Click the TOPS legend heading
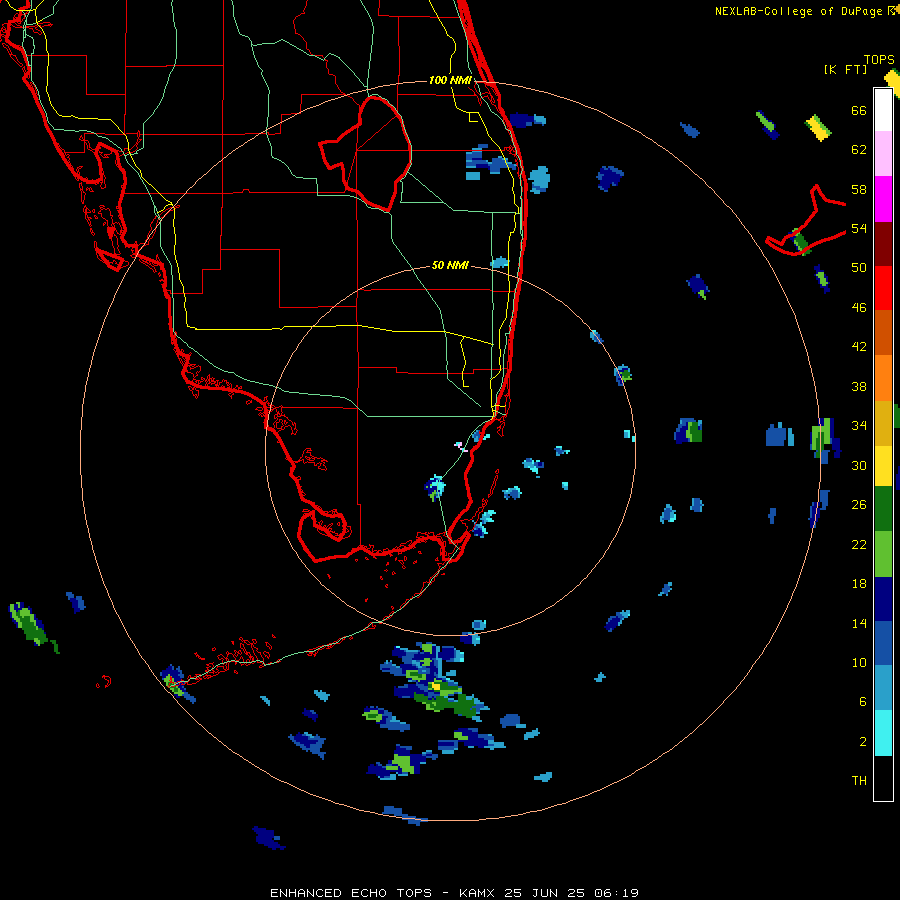Screen dimensions: 900x900 pyautogui.click(x=879, y=60)
